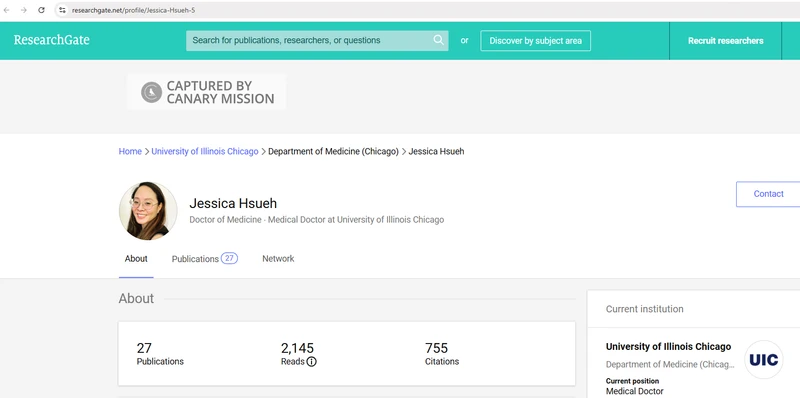800x398 pixels.
Task: Go to Home breadcrumb
Action: (x=130, y=152)
